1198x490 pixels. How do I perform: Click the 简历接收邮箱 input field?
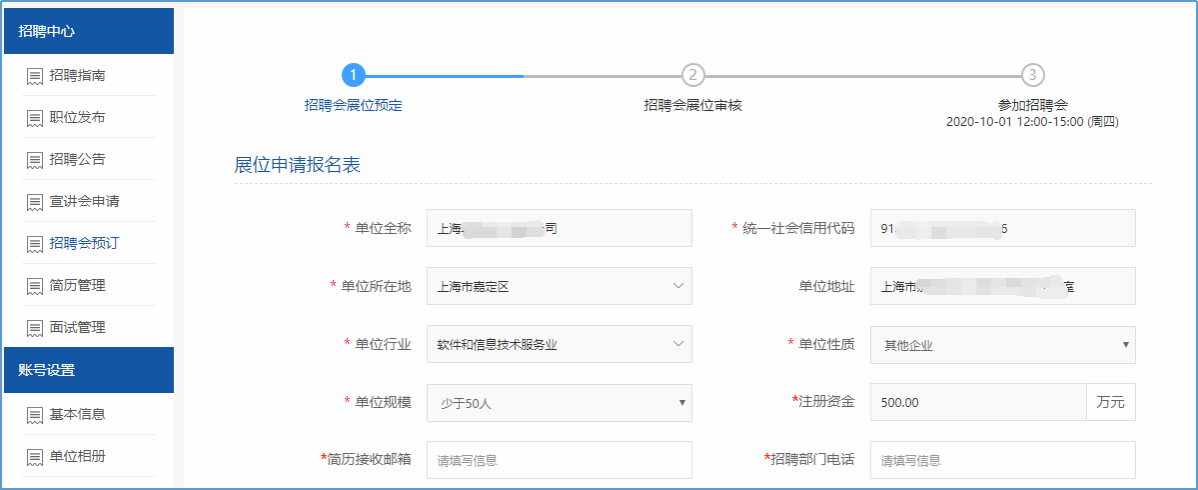click(559, 460)
